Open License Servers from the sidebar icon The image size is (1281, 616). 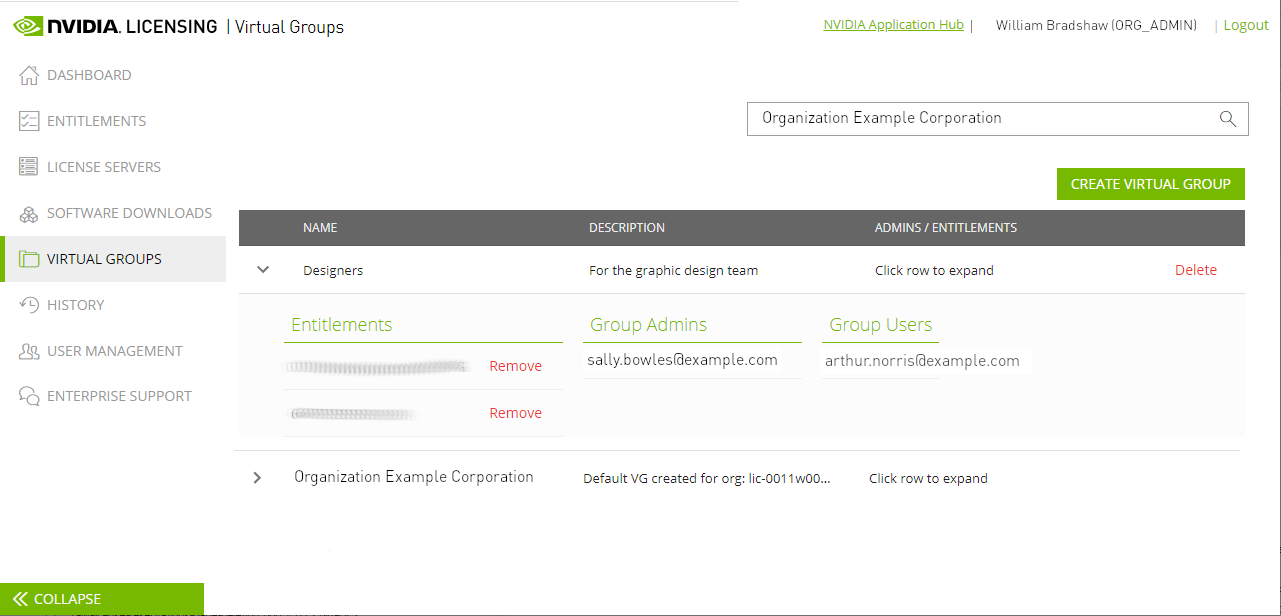tap(28, 166)
